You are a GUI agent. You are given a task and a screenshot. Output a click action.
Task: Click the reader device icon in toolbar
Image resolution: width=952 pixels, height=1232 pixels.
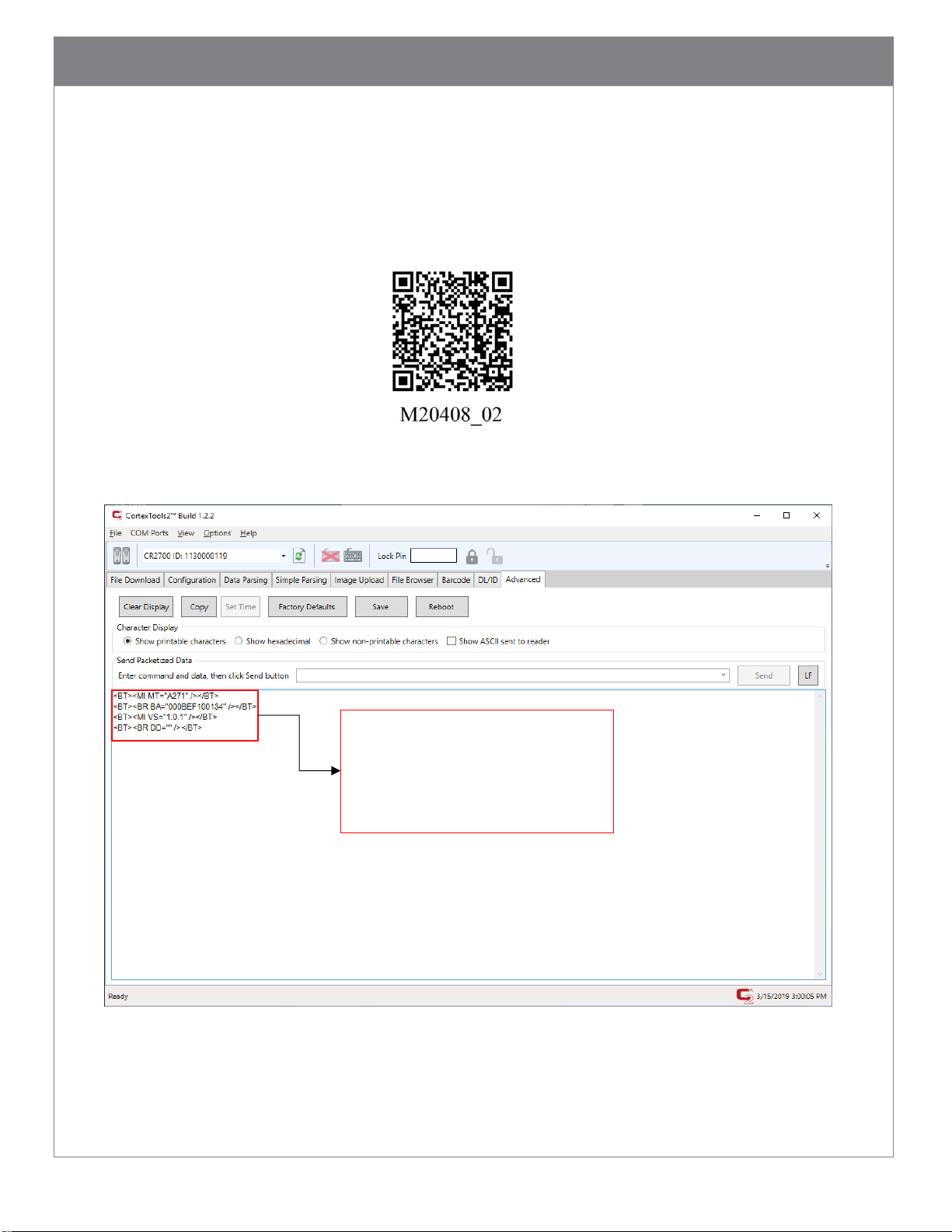click(x=121, y=556)
